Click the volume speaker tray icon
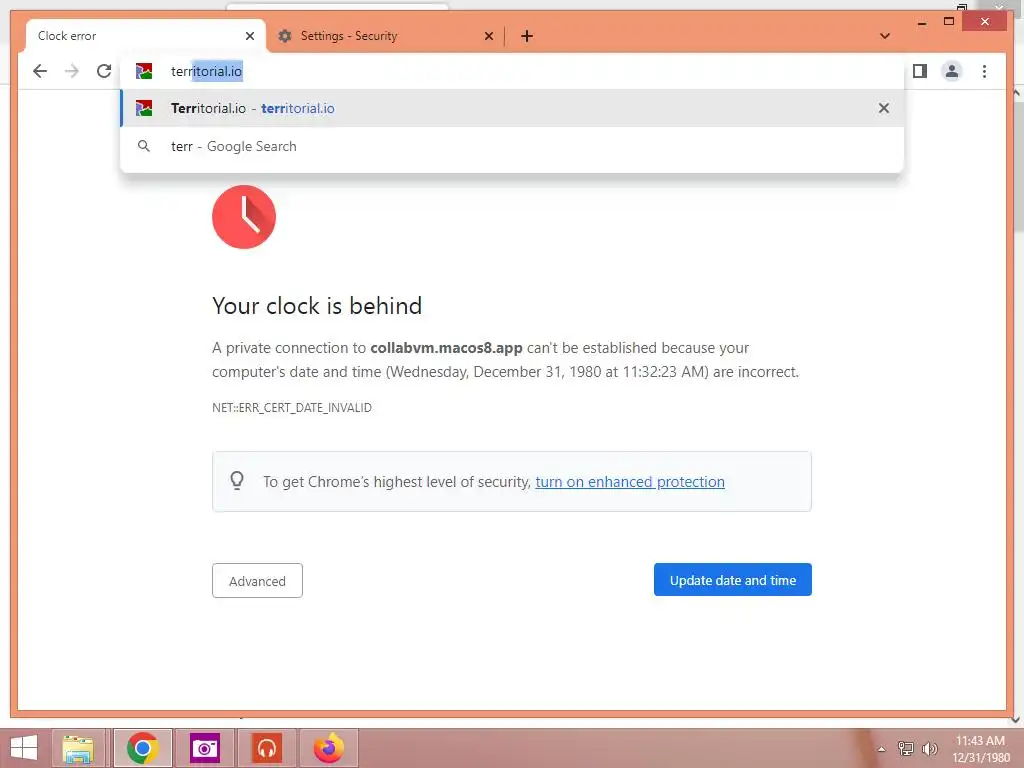 coord(929,748)
